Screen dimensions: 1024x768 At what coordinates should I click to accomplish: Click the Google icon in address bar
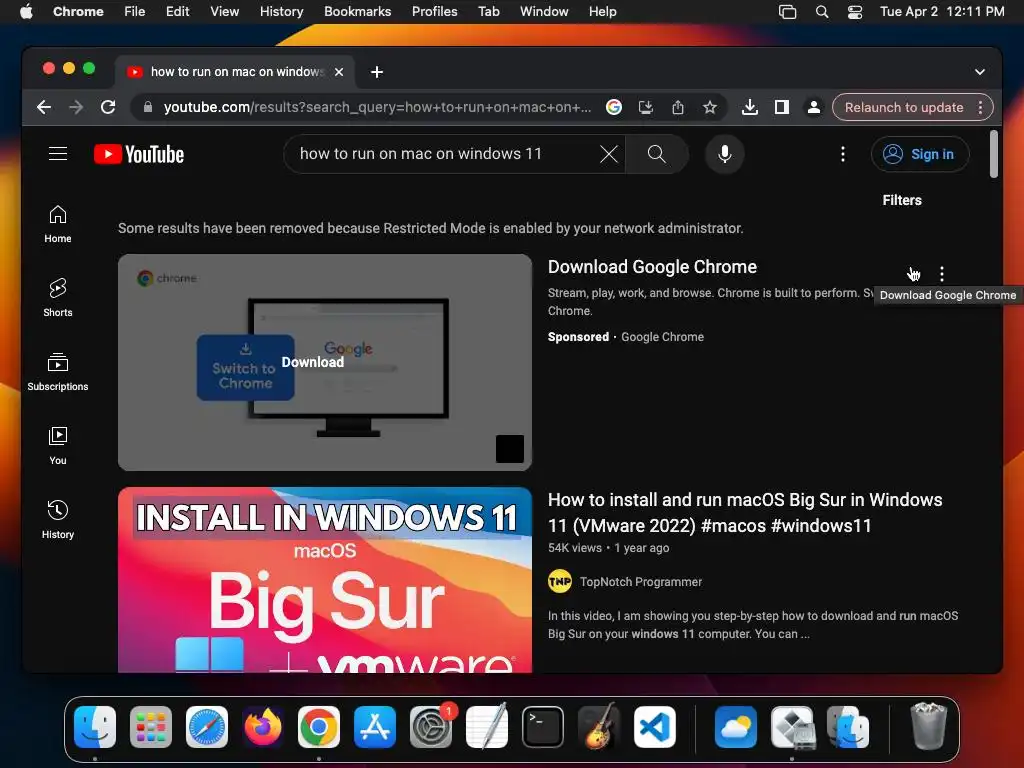click(x=613, y=107)
